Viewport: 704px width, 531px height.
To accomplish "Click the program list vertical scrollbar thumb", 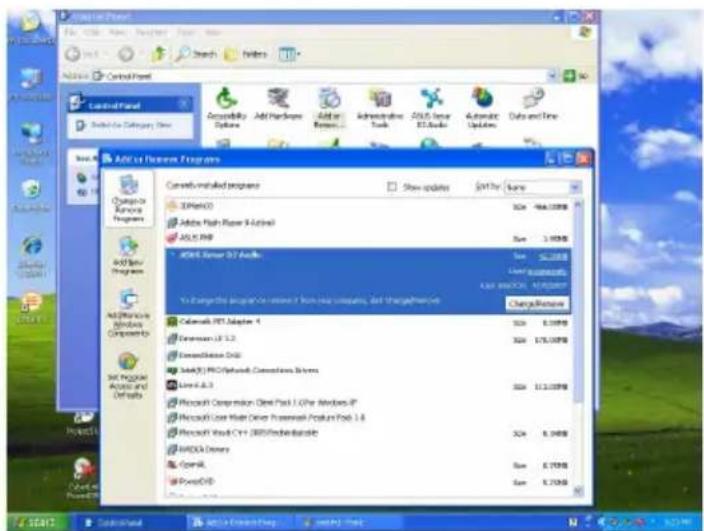I will click(578, 305).
